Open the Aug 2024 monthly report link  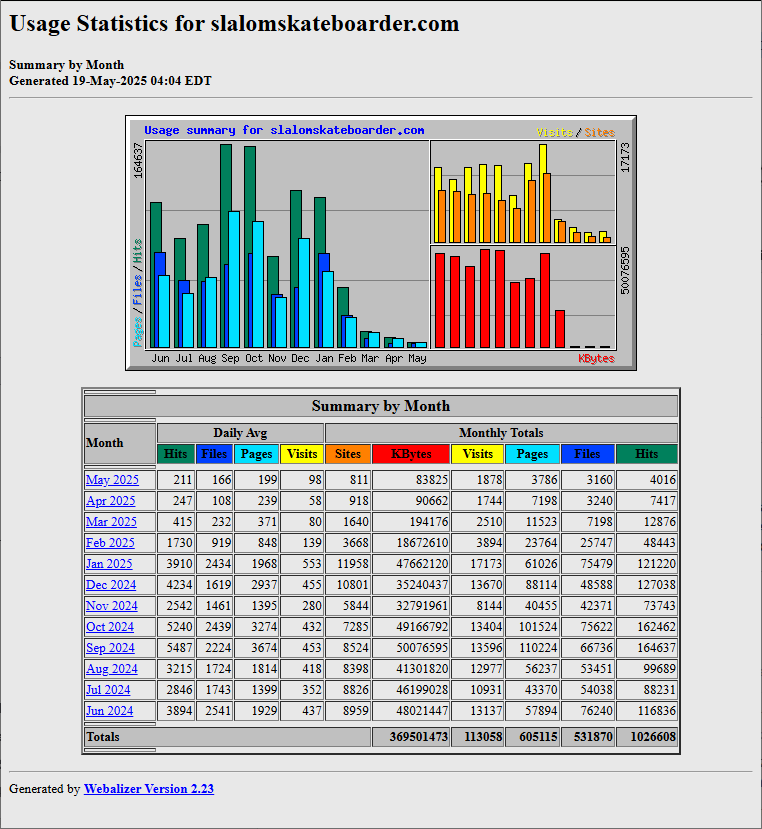pos(112,669)
